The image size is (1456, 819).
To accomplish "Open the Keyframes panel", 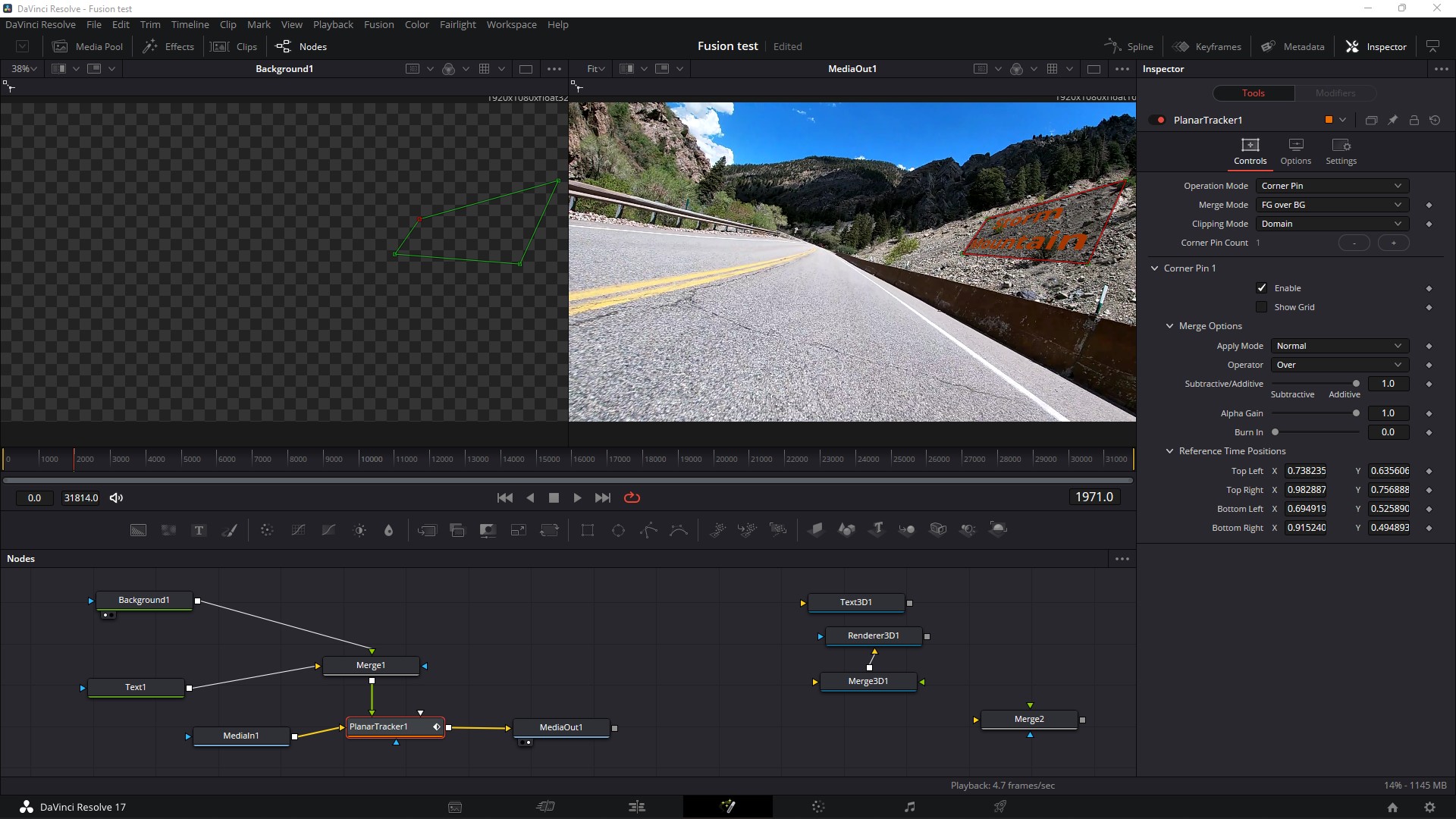I will (x=1207, y=46).
